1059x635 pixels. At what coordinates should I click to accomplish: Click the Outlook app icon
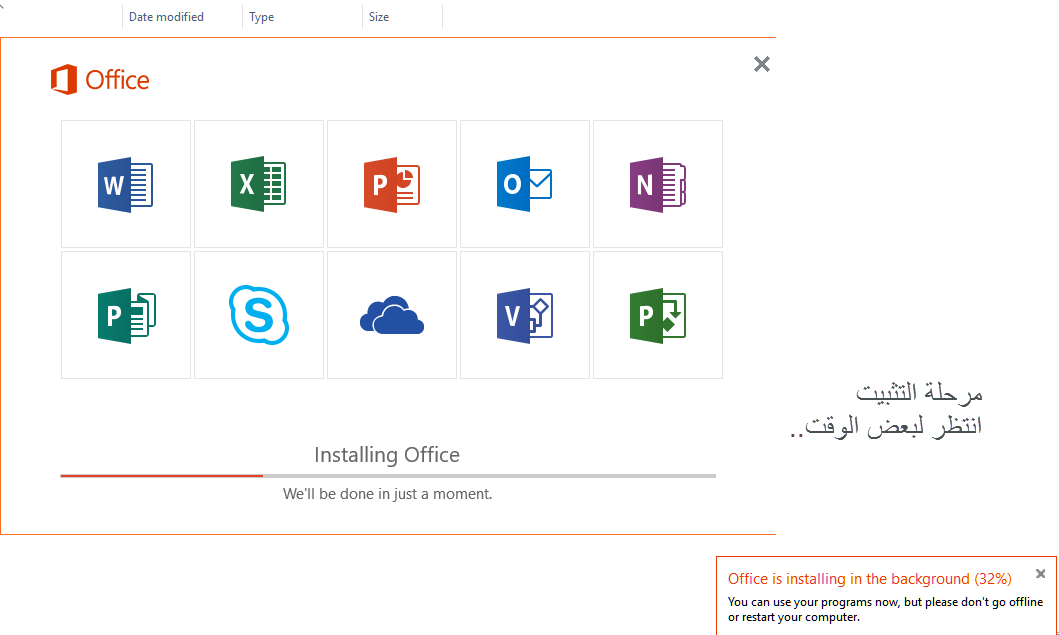point(525,184)
